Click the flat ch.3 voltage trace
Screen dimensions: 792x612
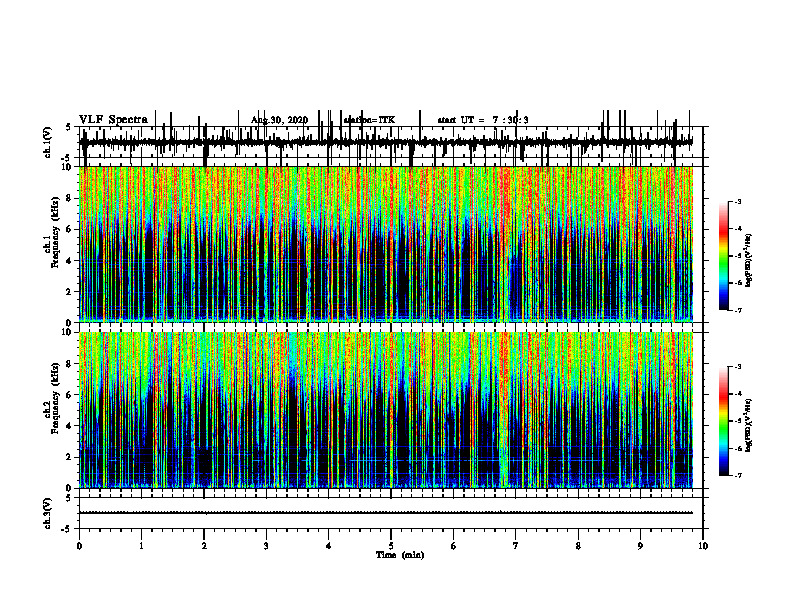point(386,513)
